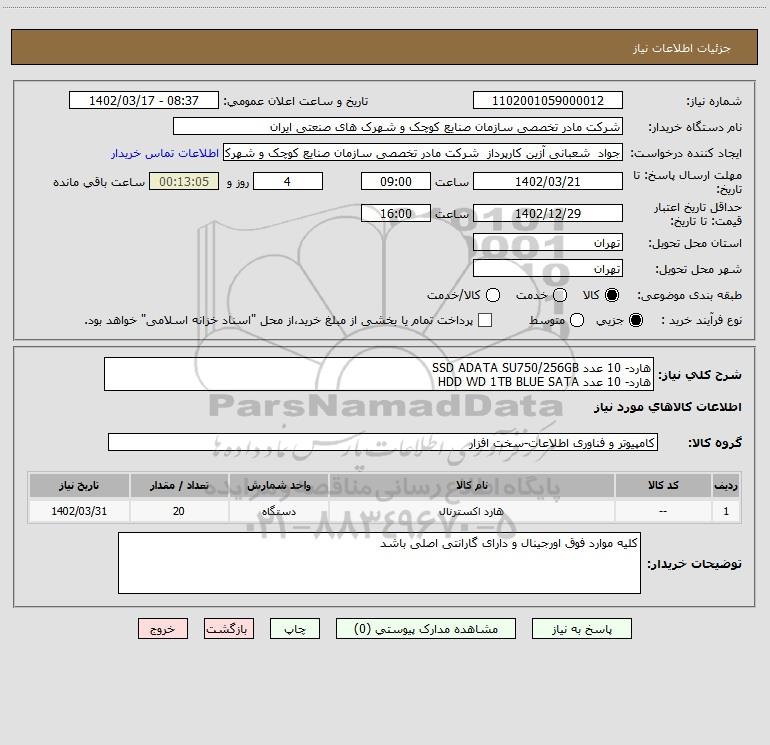The width and height of the screenshot is (770, 745).
Task: Select the کالا/خدمت radio option
Action: pos(493,295)
